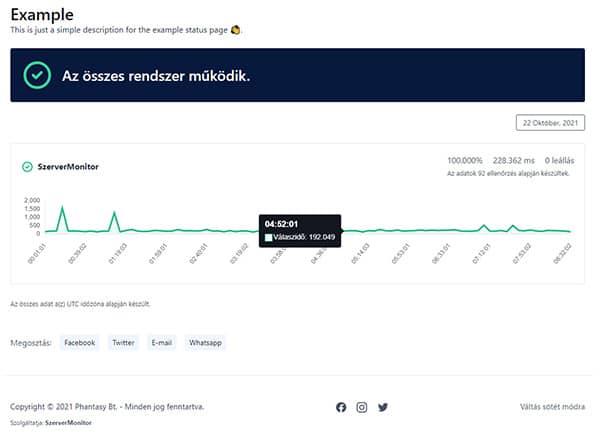Viewport: 600px width, 440px height.
Task: Click the 100.000% uptime statistic
Action: click(x=467, y=160)
